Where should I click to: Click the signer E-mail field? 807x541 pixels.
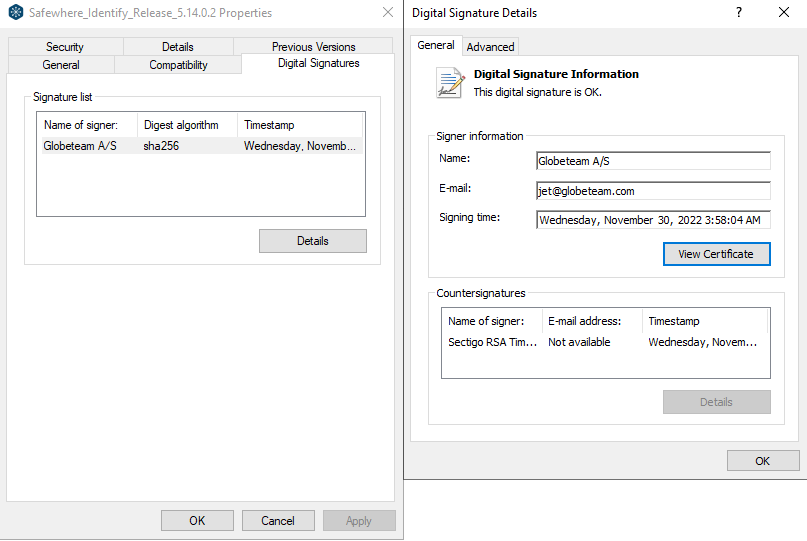pyautogui.click(x=653, y=191)
